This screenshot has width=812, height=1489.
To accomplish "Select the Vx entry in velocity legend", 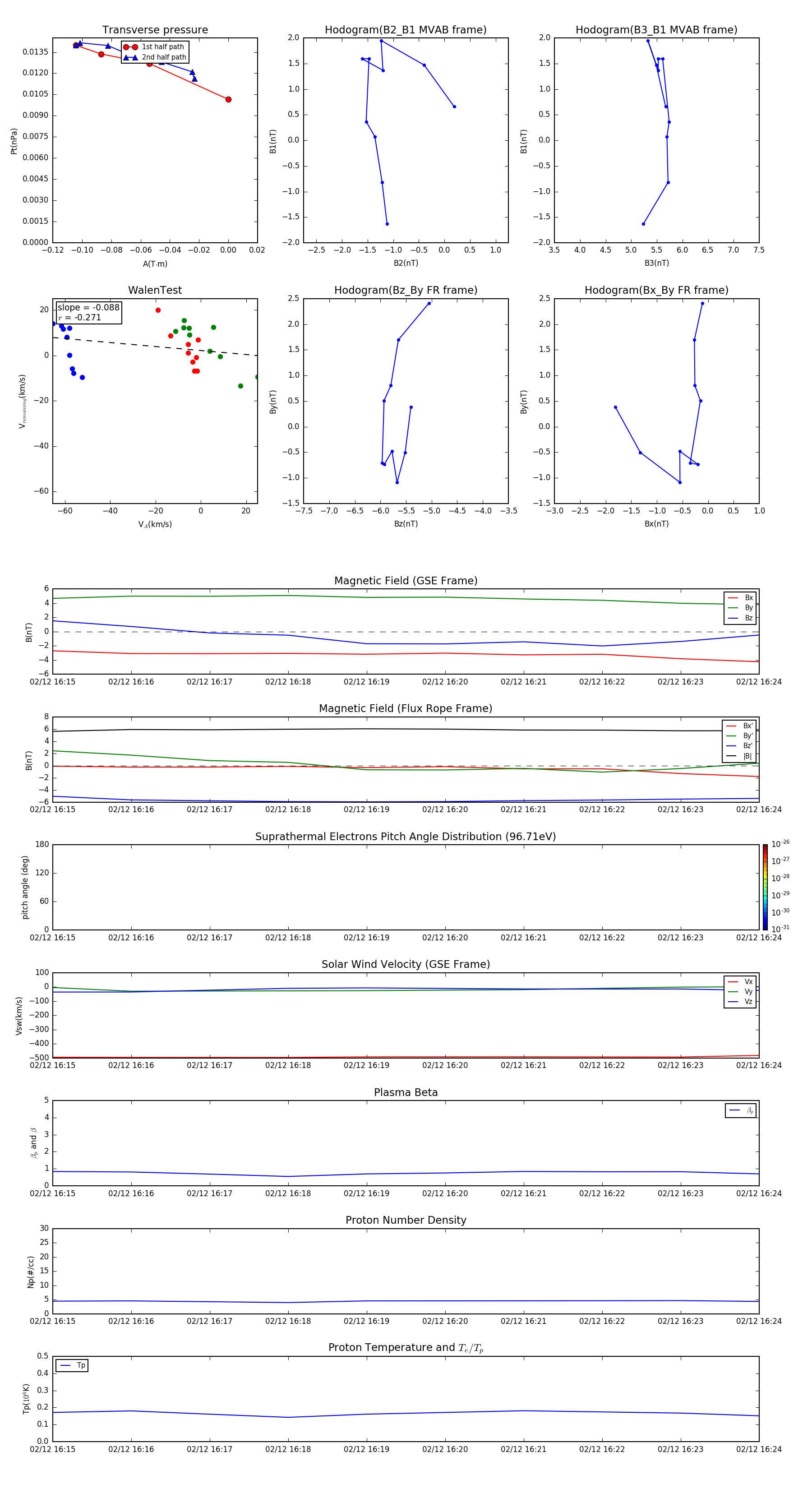I will pos(740,981).
